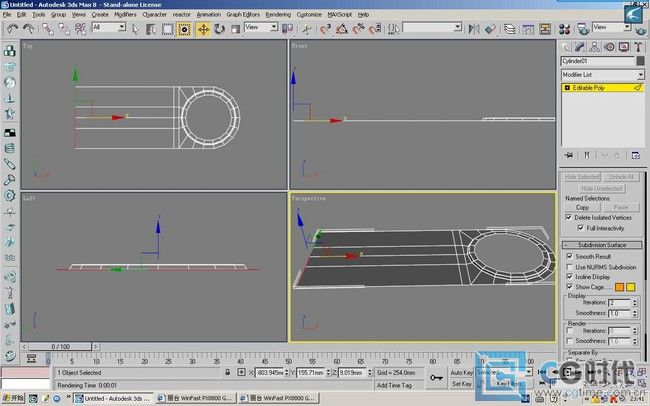Switch to Hierarchy command panel tab
The width and height of the screenshot is (650, 406).
pyautogui.click(x=594, y=47)
